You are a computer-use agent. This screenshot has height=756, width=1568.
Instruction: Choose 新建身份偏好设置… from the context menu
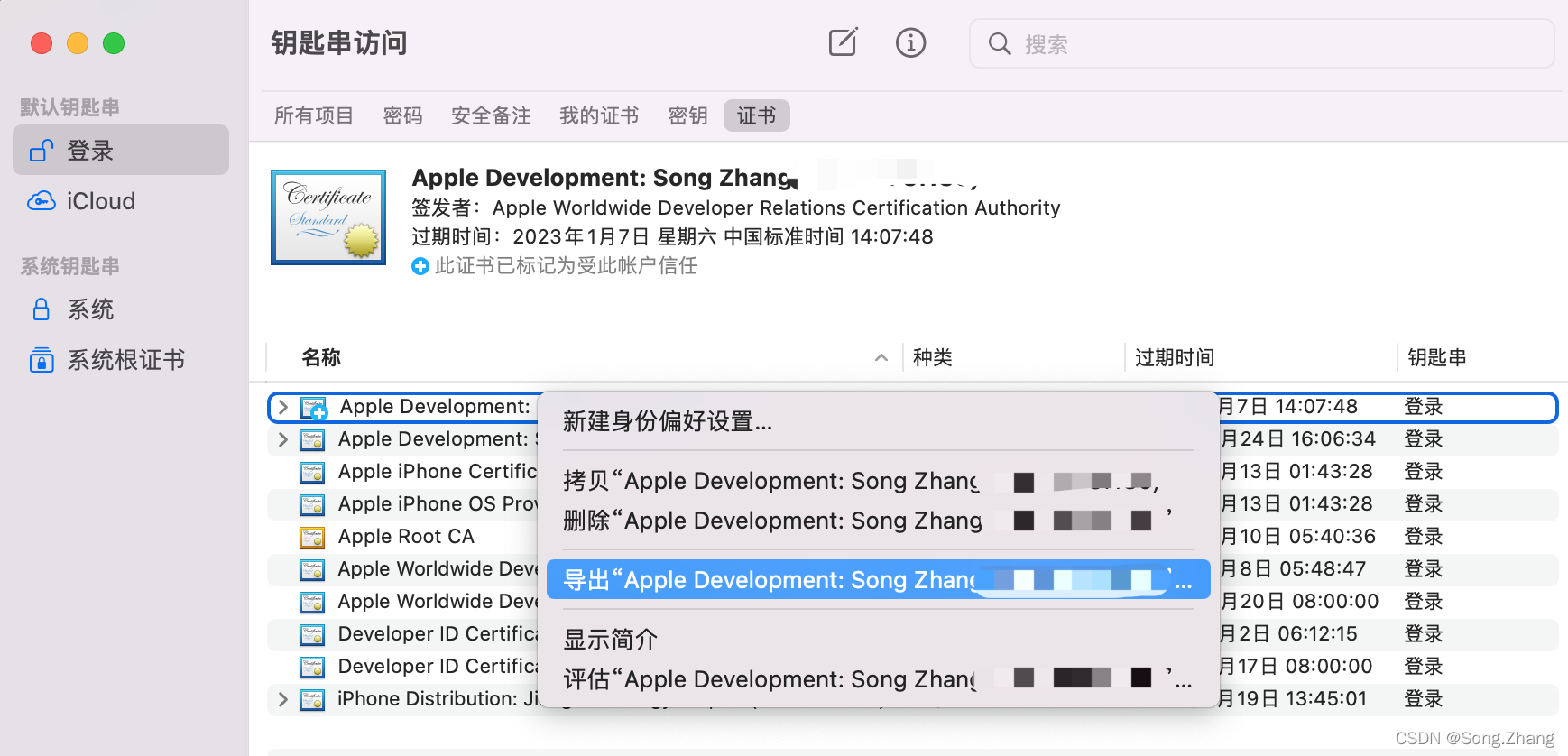click(878, 421)
